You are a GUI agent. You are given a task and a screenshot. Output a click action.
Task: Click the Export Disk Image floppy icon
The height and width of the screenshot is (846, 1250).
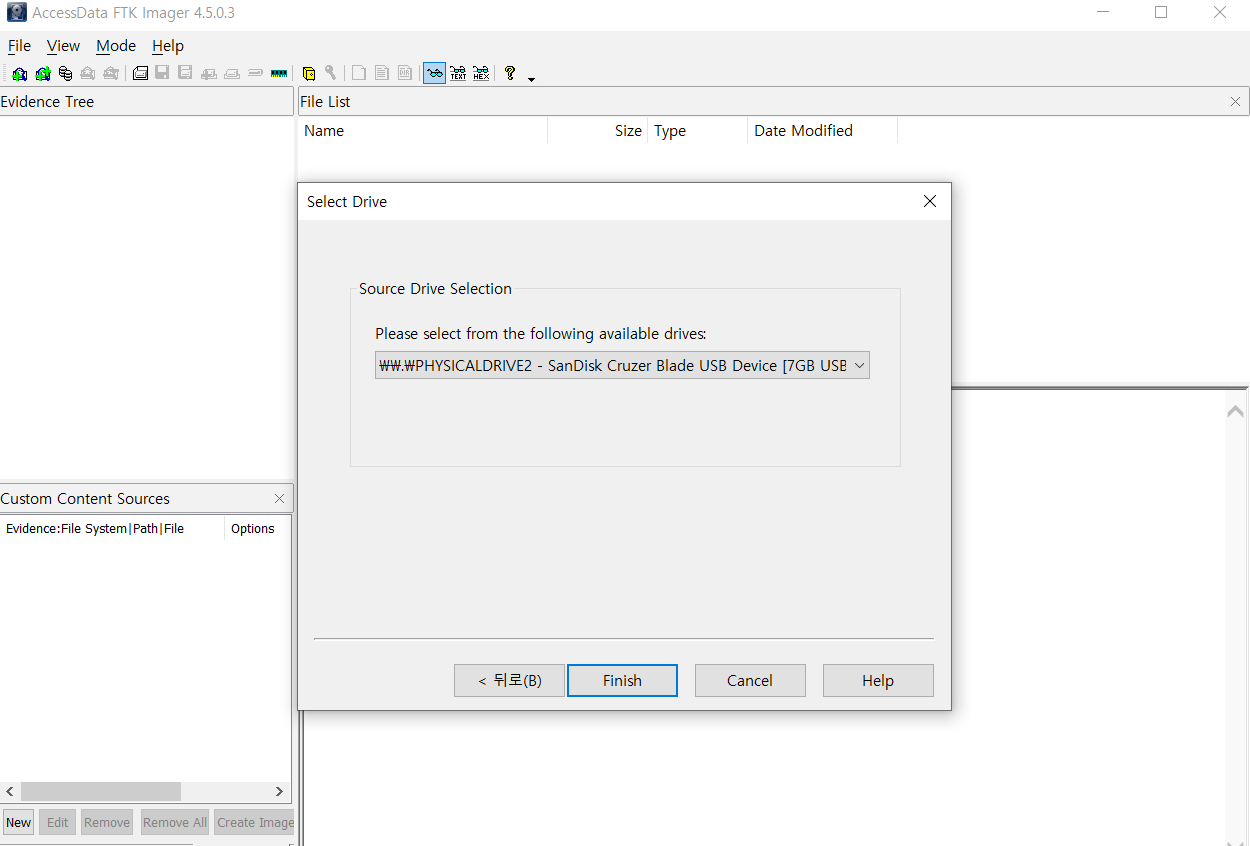[x=162, y=73]
